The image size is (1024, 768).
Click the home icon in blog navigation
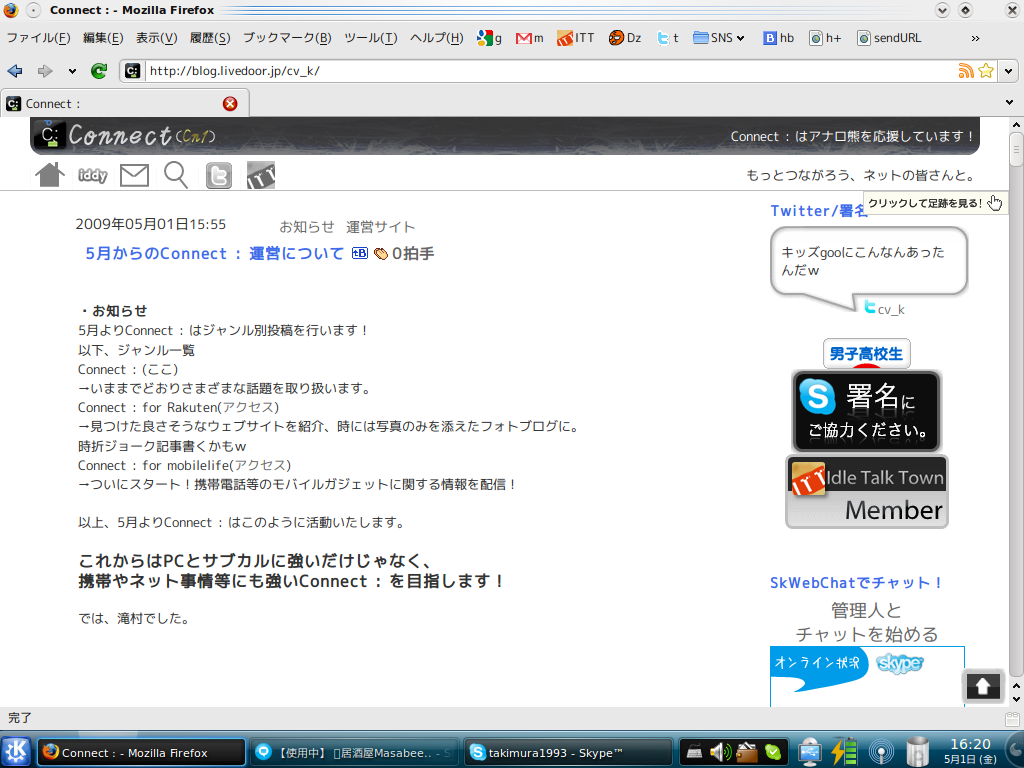[x=50, y=174]
